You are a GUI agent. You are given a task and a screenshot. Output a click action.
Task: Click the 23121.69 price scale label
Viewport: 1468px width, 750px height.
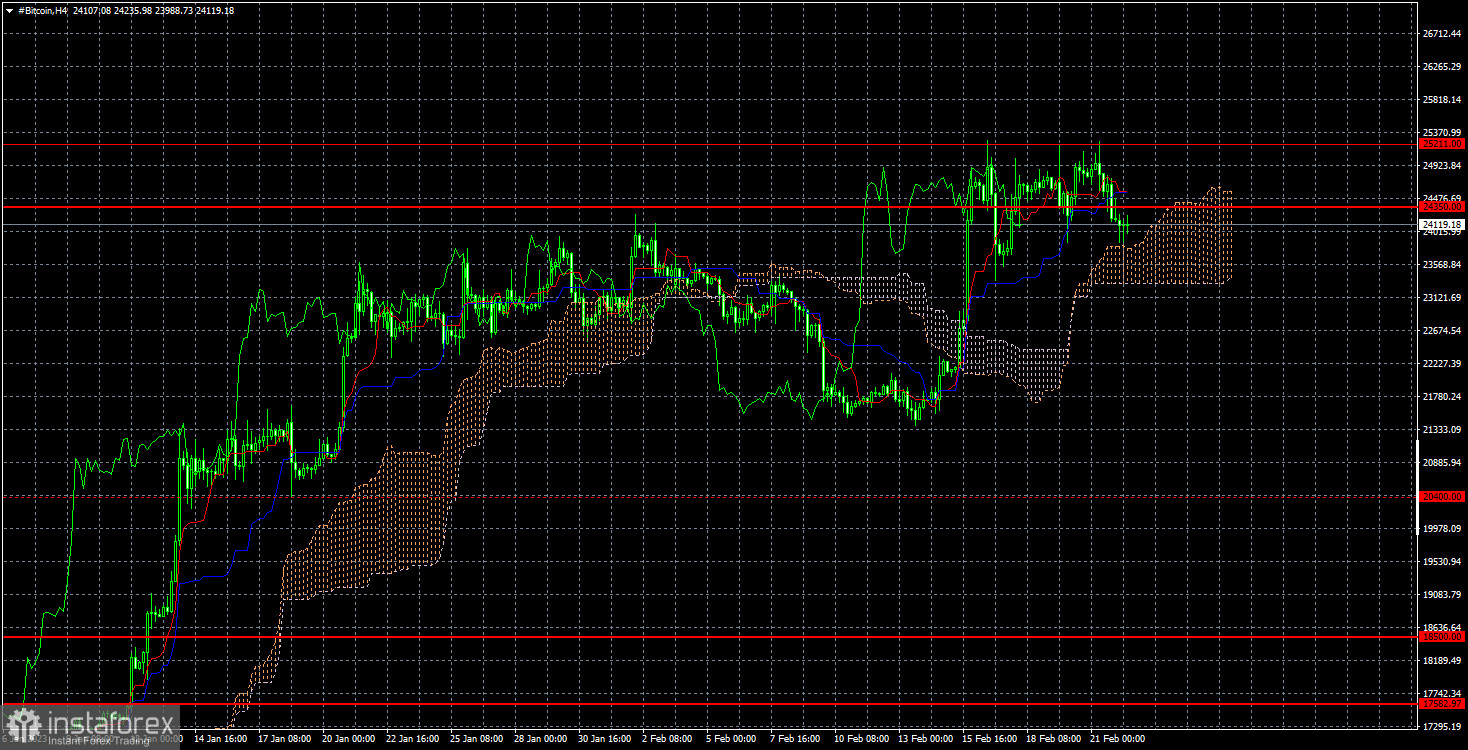1442,298
